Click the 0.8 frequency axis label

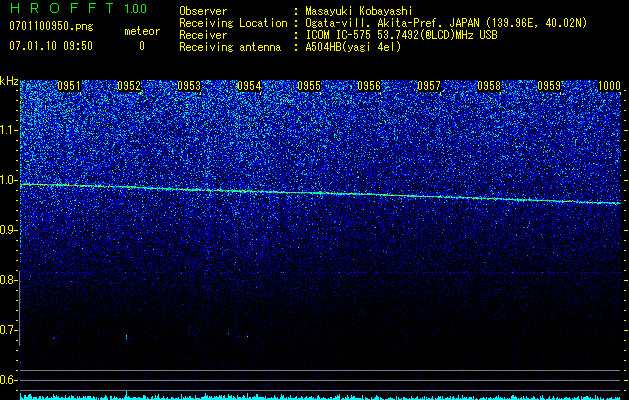(x=8, y=280)
